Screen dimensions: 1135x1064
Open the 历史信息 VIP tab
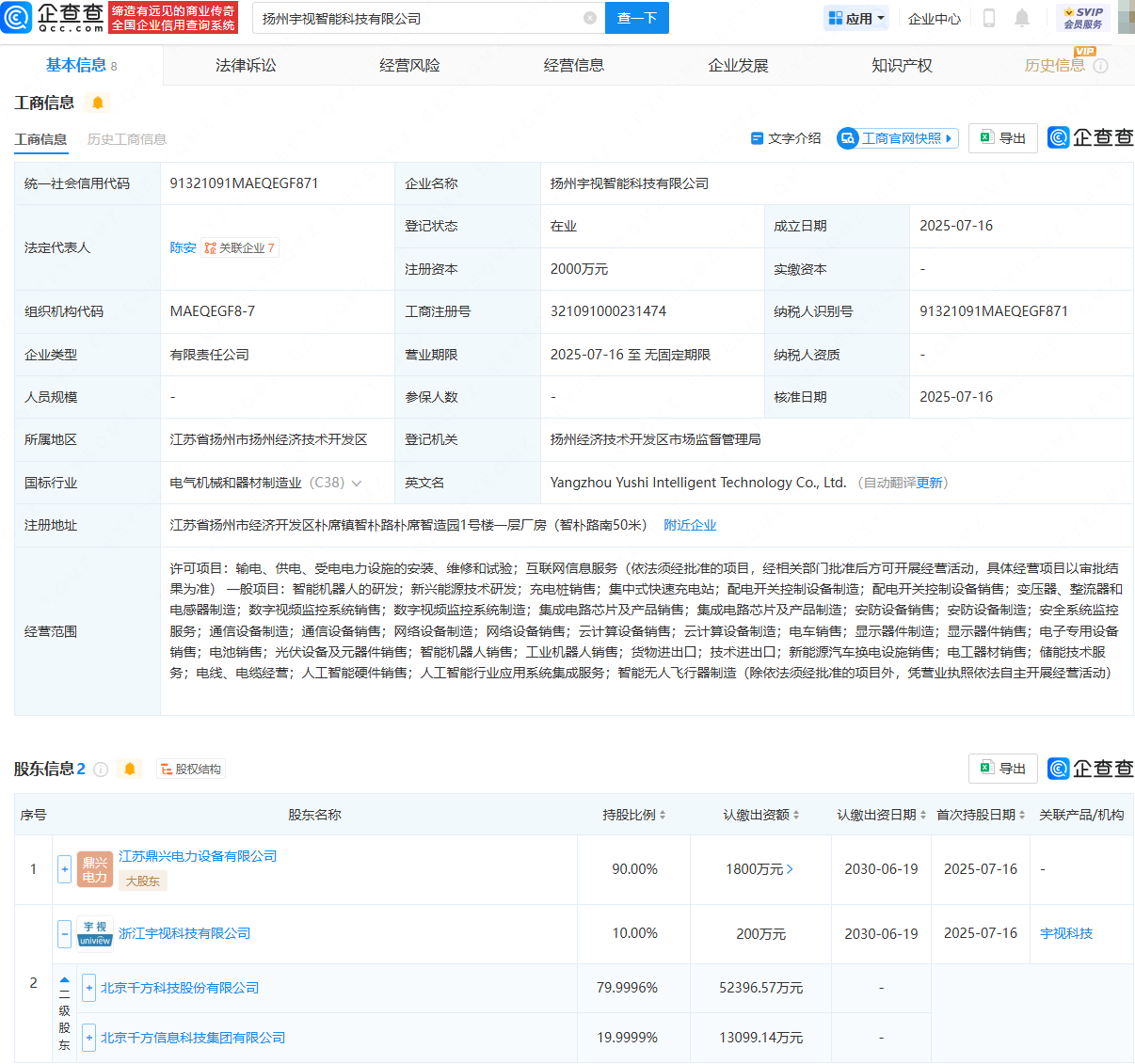(1055, 65)
